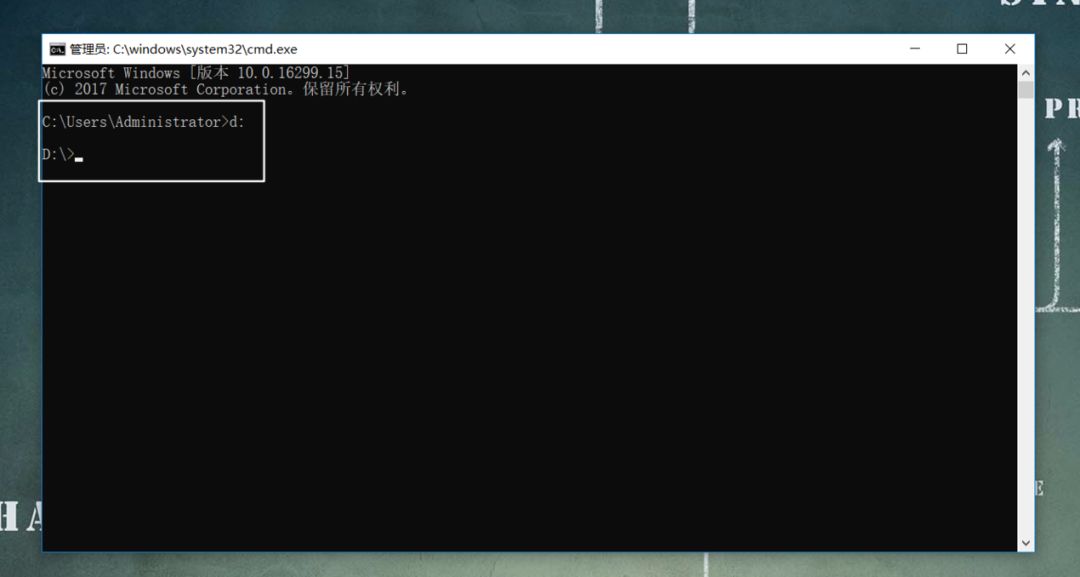This screenshot has height=577, width=1080.
Task: Click the "Microsoft Windows [版本 10.0.16299.15]" line
Action: click(x=196, y=73)
